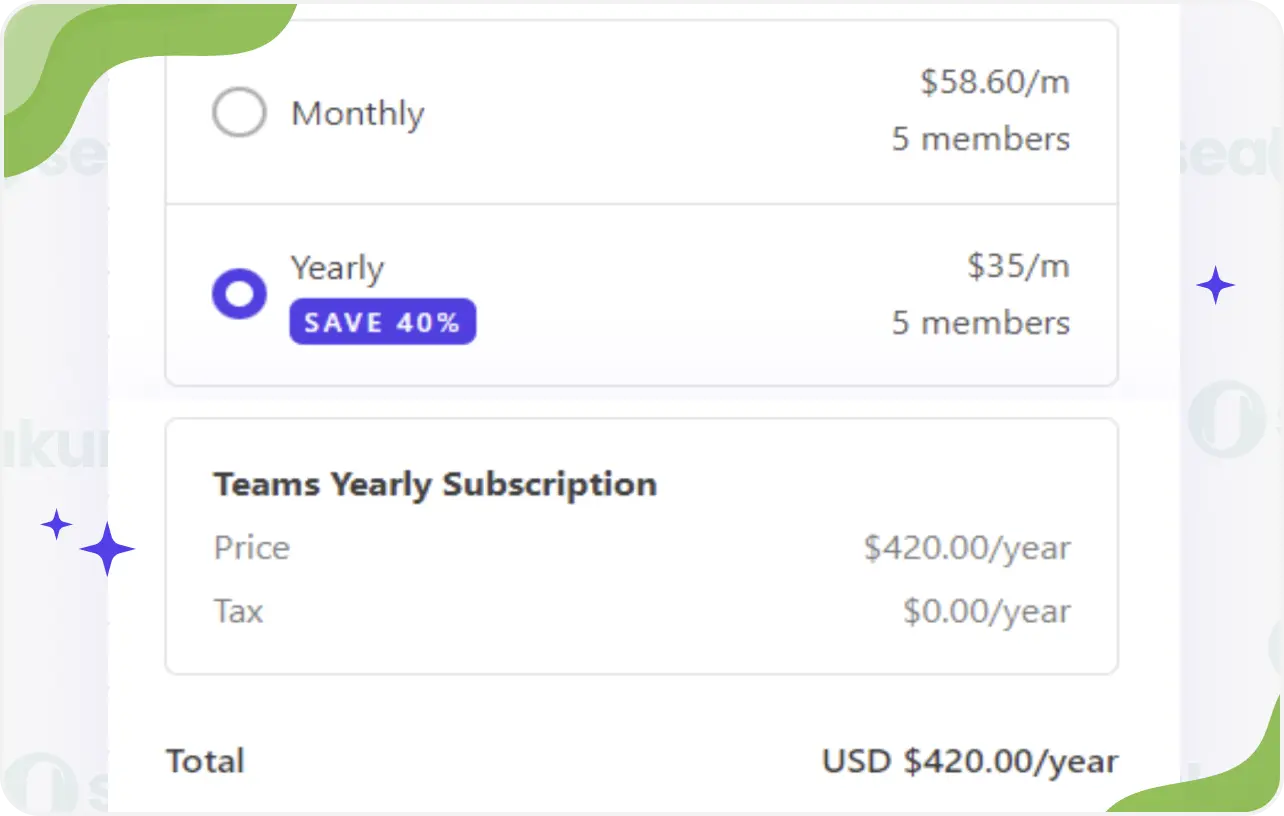Click the $58.60/m monthly price label
This screenshot has height=816, width=1284.
[x=996, y=82]
